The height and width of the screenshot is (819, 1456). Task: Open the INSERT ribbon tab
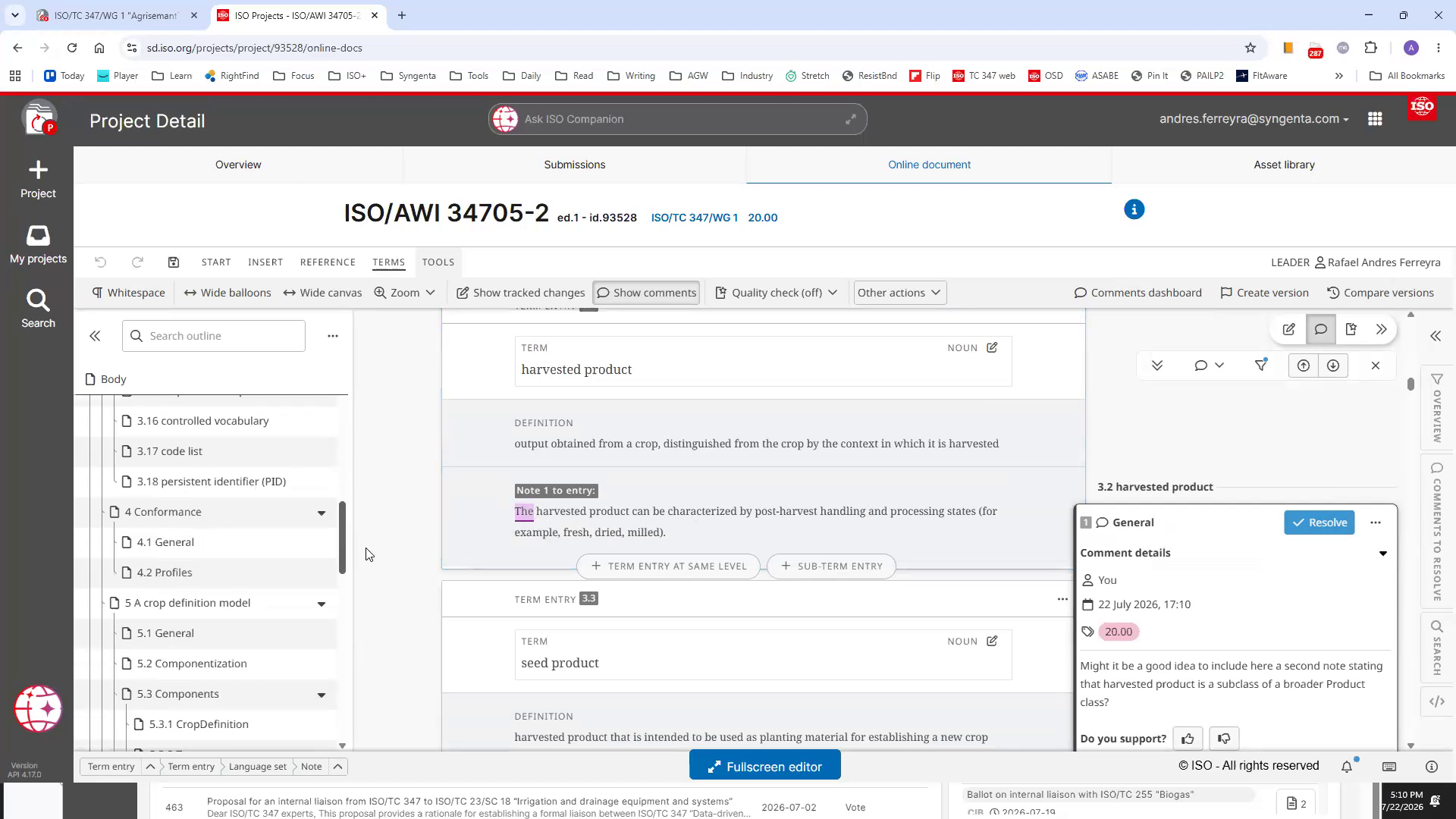(265, 262)
